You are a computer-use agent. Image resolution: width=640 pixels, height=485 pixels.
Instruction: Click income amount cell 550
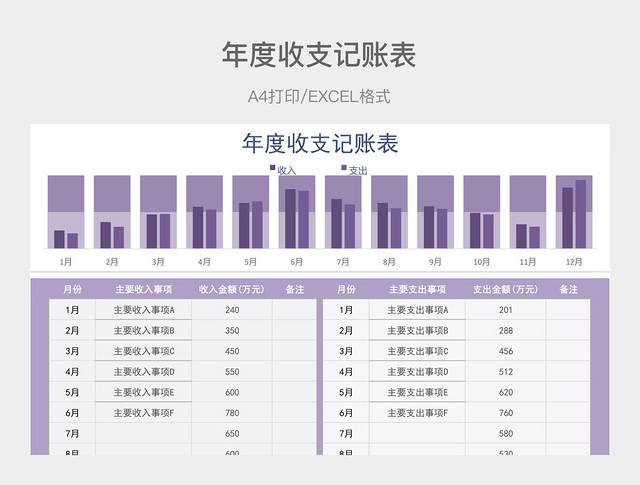[232, 372]
